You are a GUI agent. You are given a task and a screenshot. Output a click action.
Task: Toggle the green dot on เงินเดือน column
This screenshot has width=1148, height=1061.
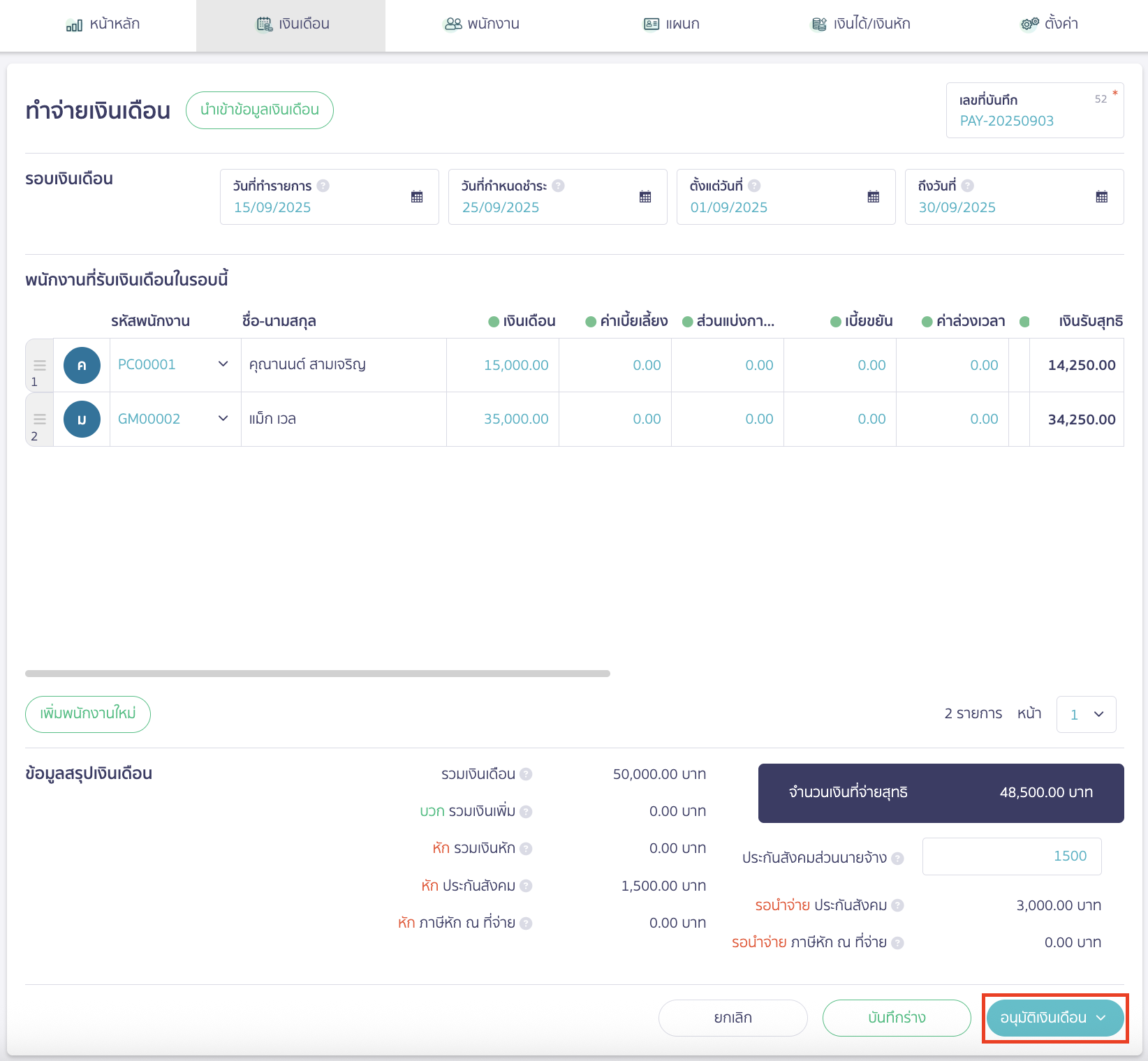pyautogui.click(x=494, y=322)
